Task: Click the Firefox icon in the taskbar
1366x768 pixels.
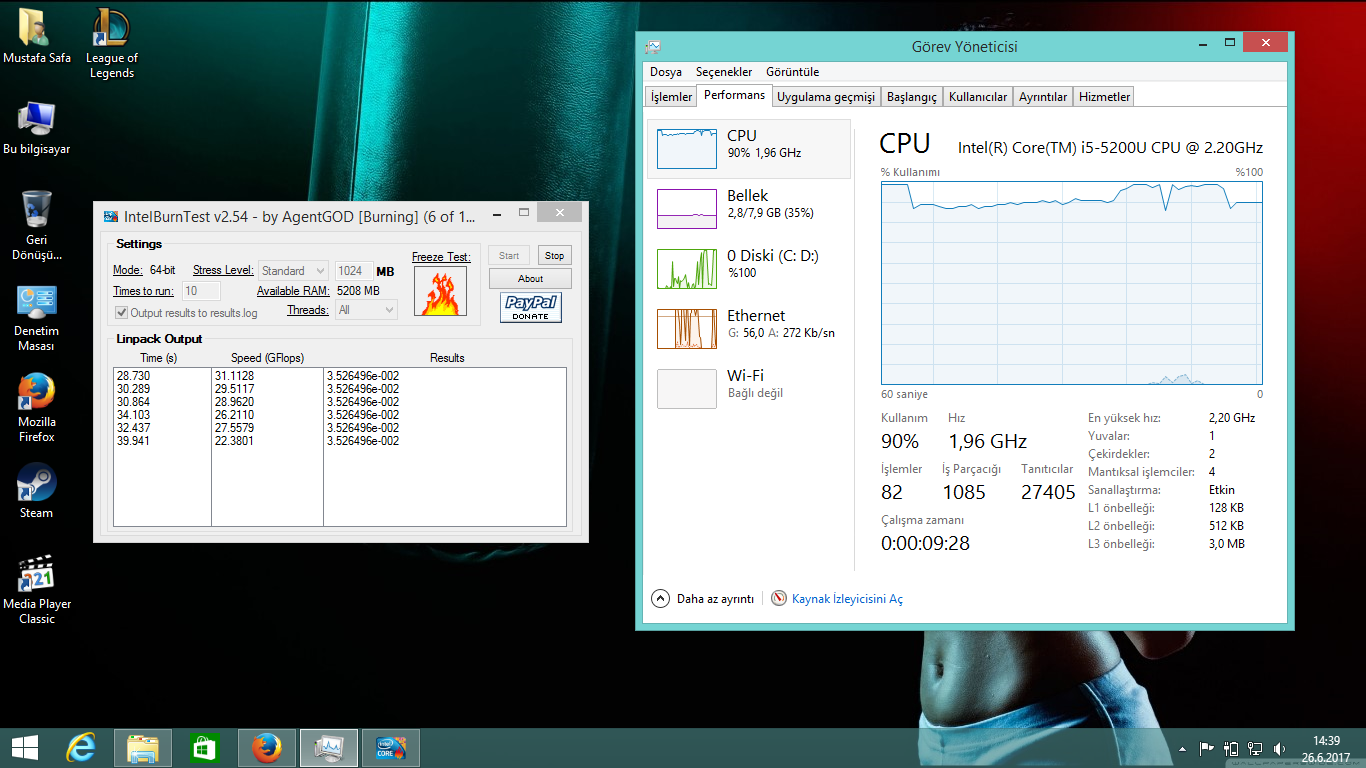Action: click(266, 748)
